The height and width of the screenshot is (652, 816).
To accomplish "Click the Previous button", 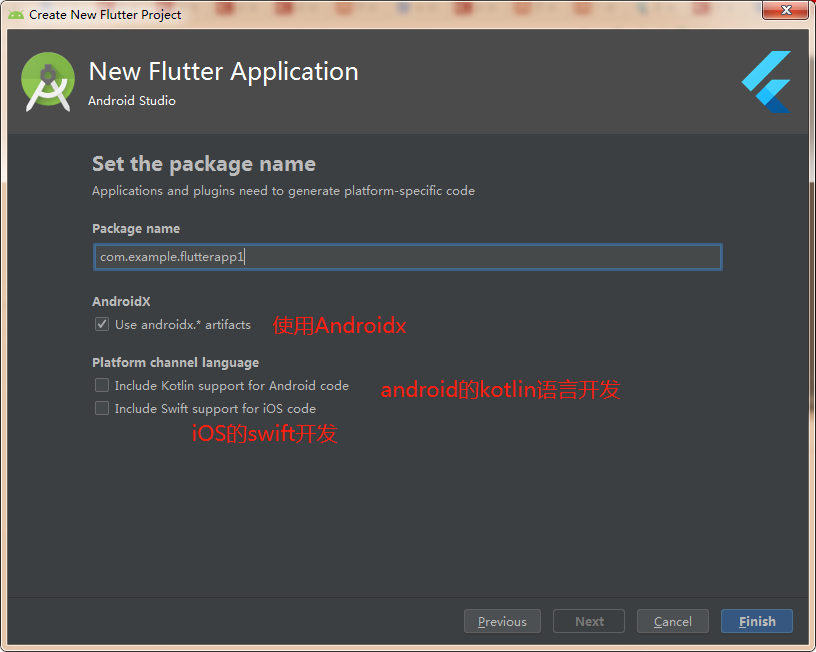I will point(502,621).
